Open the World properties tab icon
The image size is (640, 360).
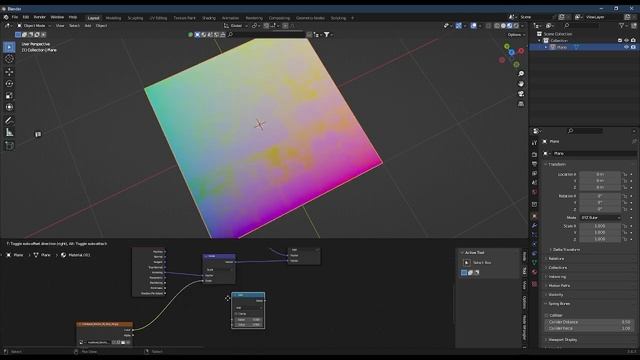coord(534,192)
